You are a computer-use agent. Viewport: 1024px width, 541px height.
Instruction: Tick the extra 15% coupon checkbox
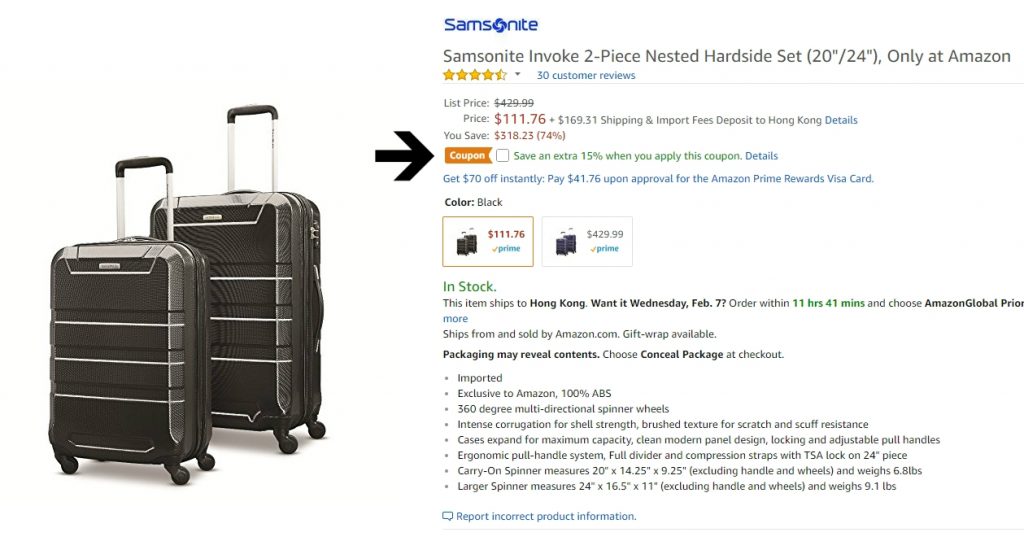pos(502,156)
